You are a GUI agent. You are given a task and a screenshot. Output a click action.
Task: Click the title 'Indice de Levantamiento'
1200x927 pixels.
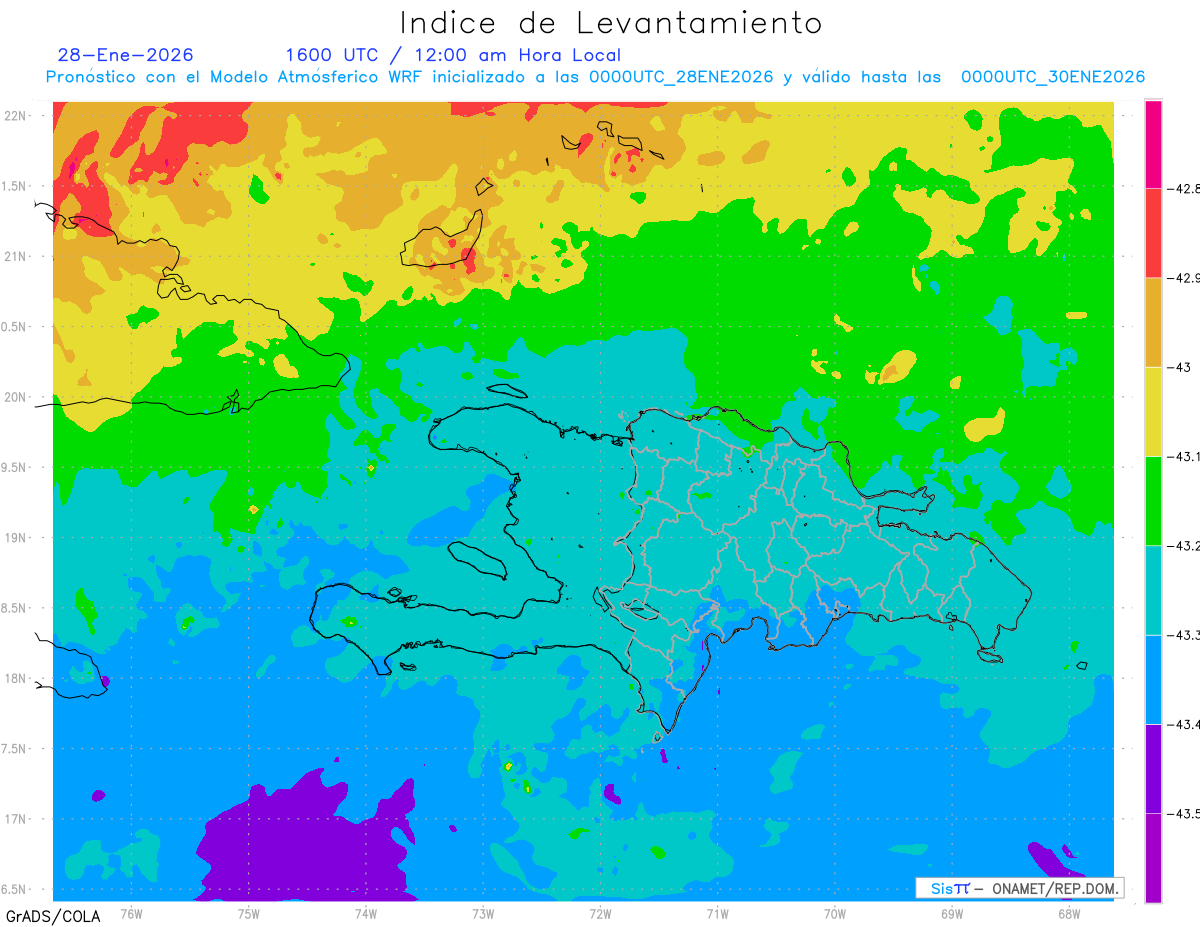(611, 23)
